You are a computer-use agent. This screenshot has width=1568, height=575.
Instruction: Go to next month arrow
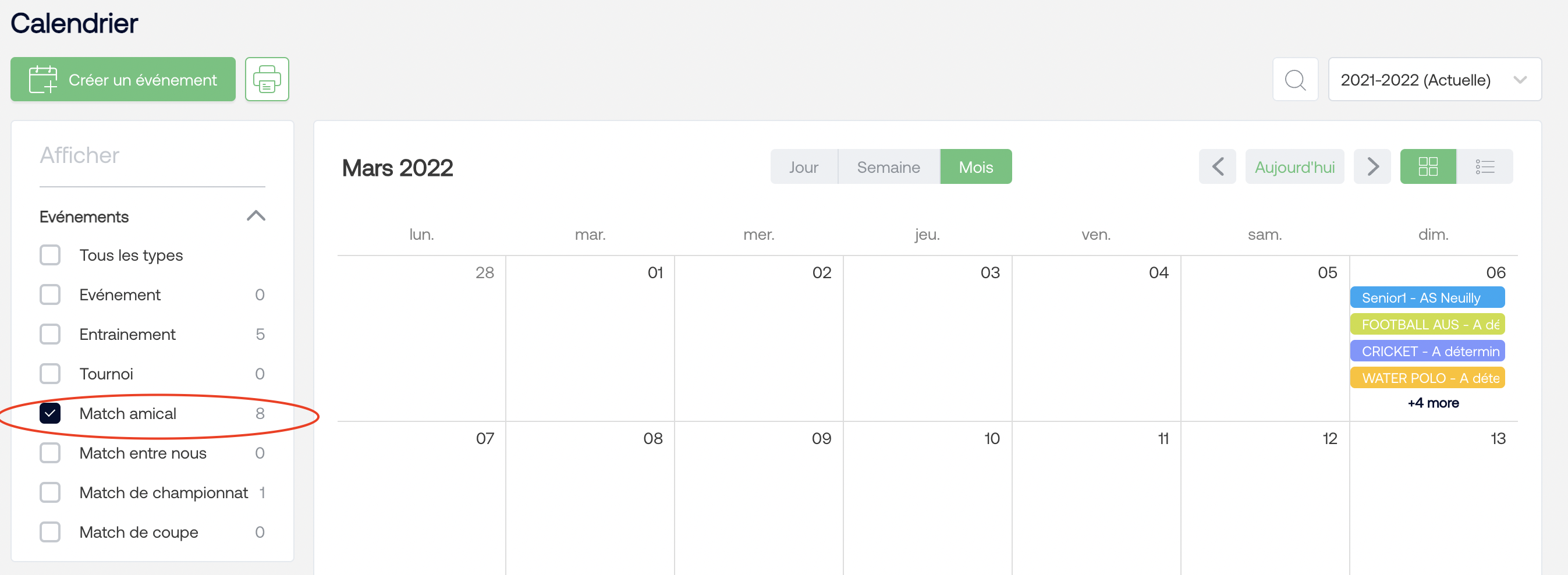coord(1372,166)
